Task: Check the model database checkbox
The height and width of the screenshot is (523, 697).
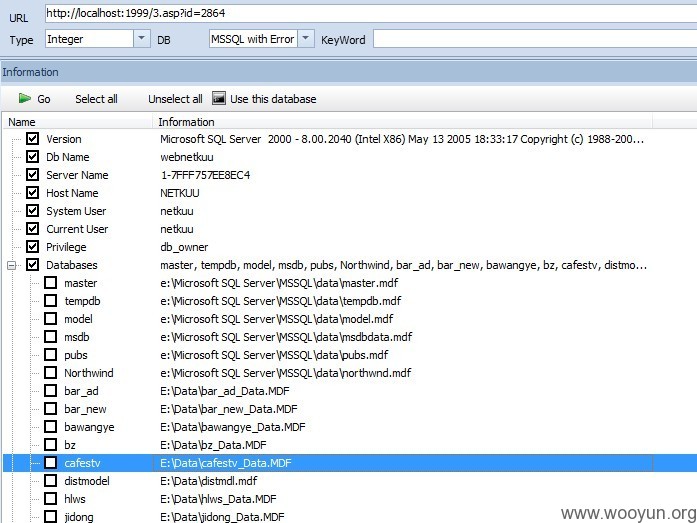Action: click(51, 319)
